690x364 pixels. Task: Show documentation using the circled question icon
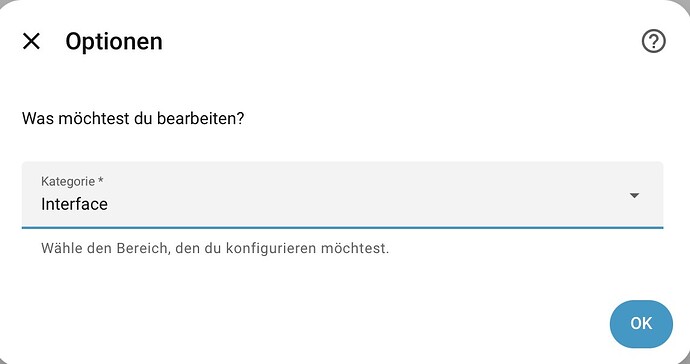click(x=653, y=41)
